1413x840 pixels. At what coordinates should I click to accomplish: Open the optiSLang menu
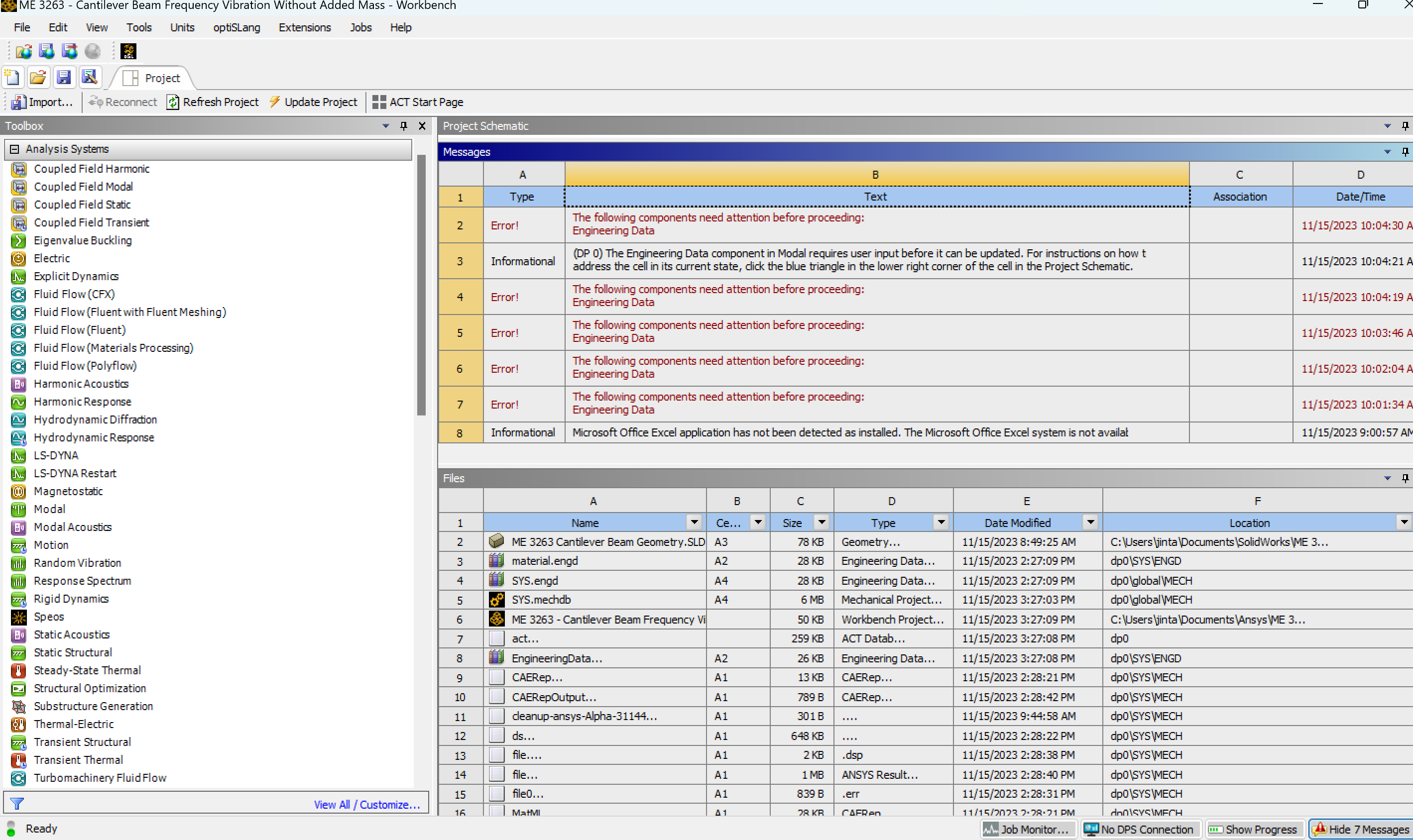click(236, 27)
